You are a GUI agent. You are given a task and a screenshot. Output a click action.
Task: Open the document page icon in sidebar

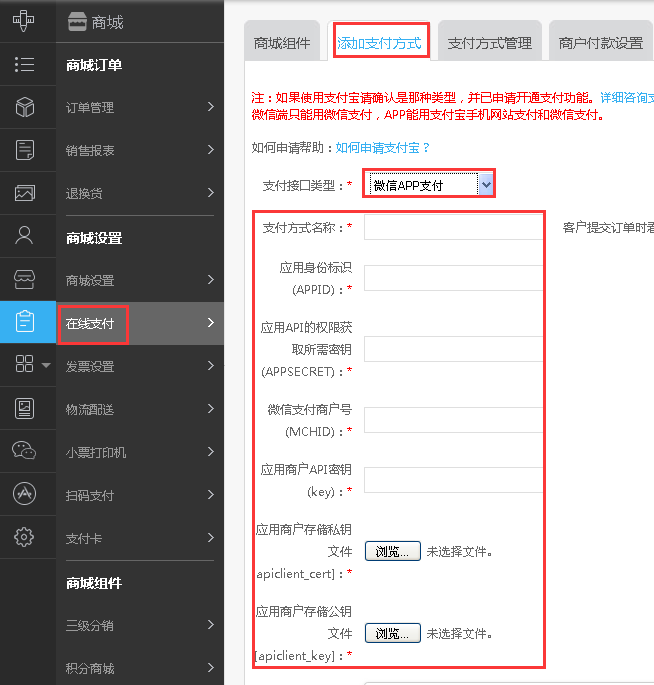25,150
